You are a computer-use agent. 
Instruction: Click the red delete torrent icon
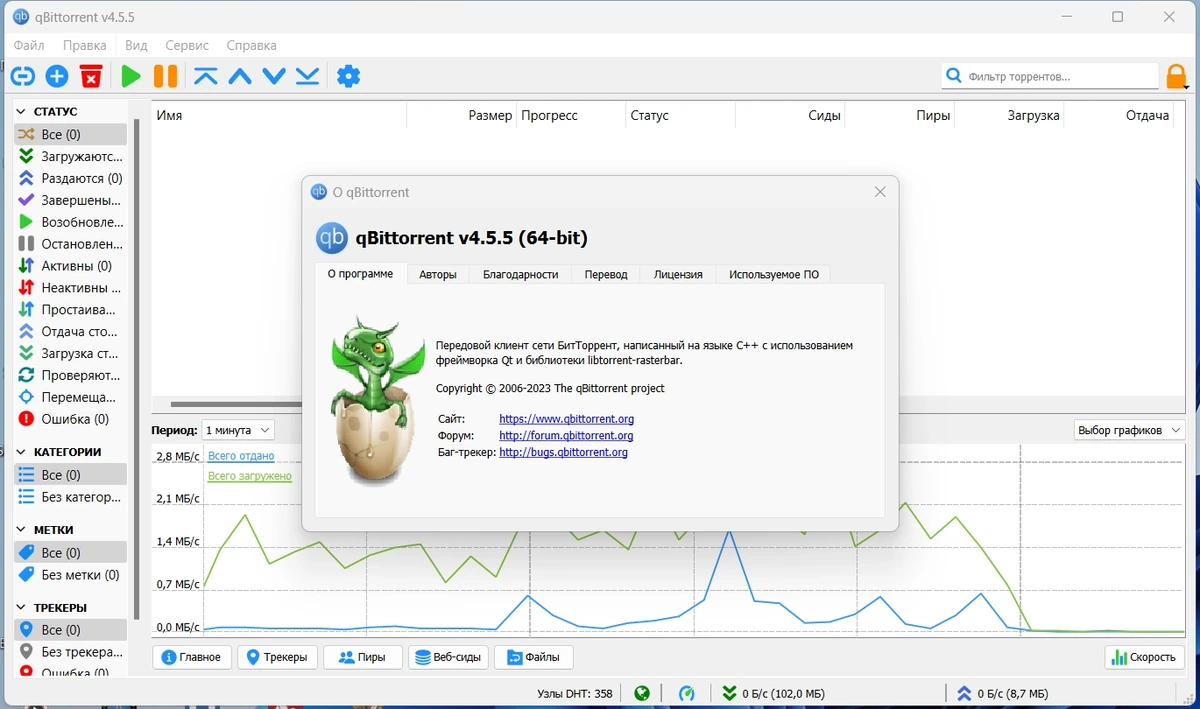[x=91, y=76]
